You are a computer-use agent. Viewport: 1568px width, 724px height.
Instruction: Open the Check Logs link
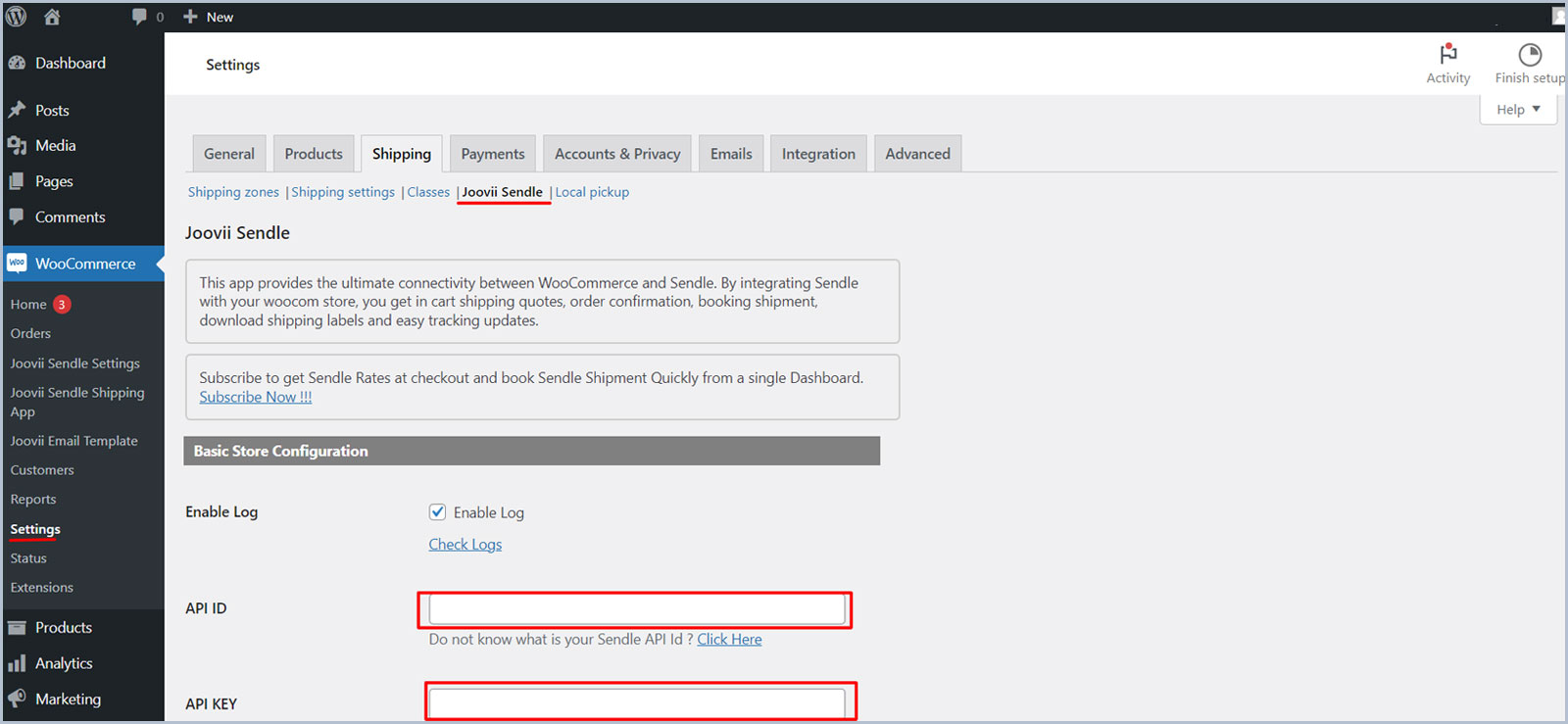click(465, 545)
